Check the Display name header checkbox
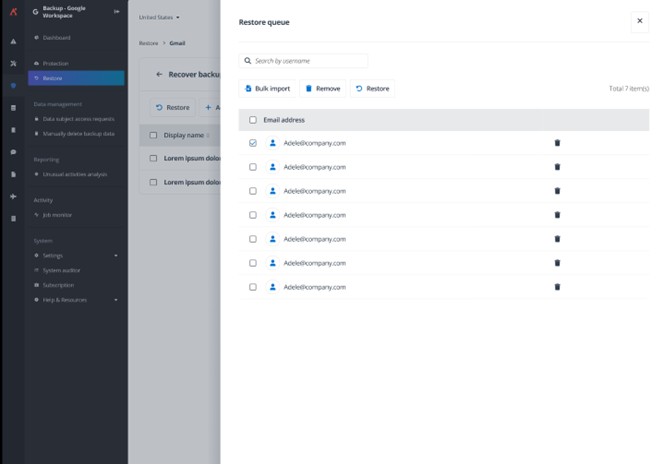This screenshot has width=664, height=464. pos(153,135)
